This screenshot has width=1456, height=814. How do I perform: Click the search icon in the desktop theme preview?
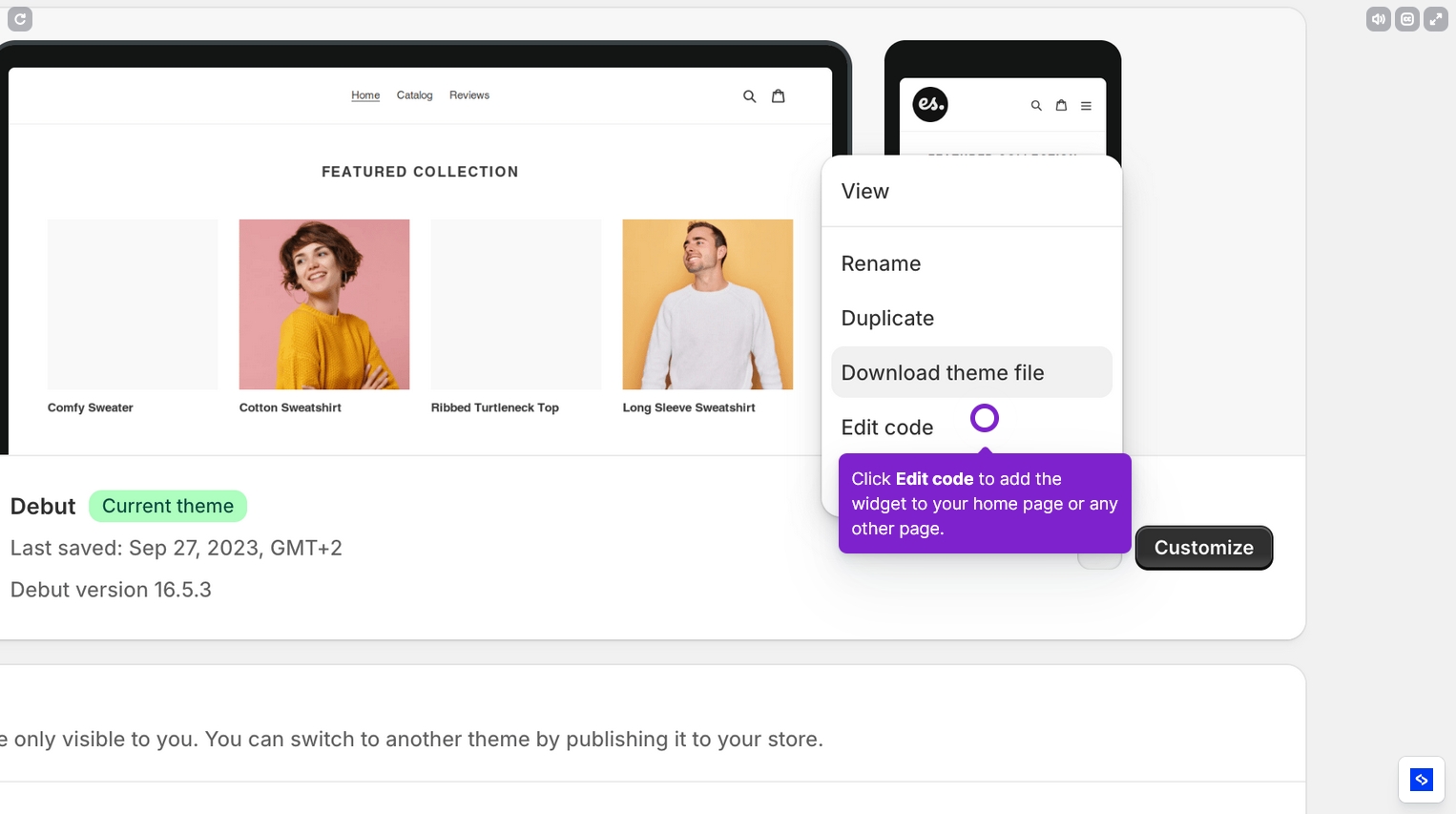(x=750, y=95)
